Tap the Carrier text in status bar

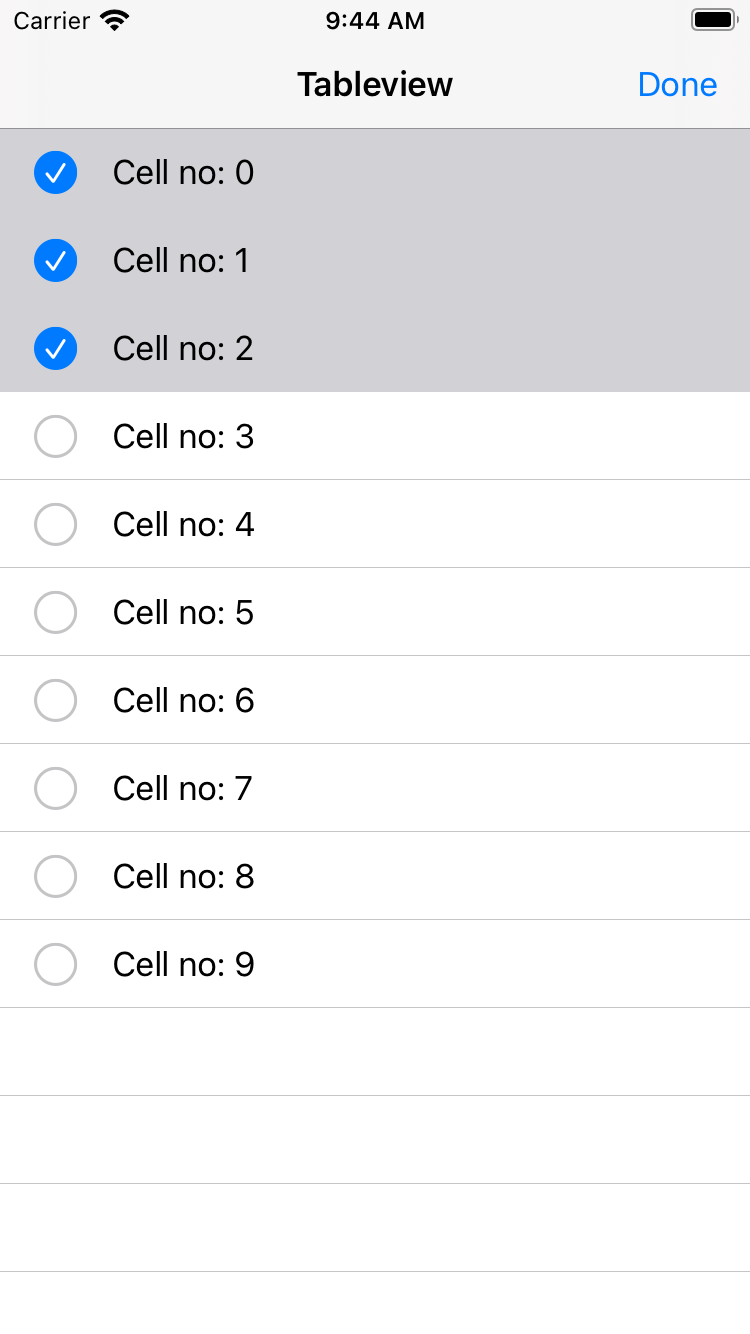click(52, 21)
